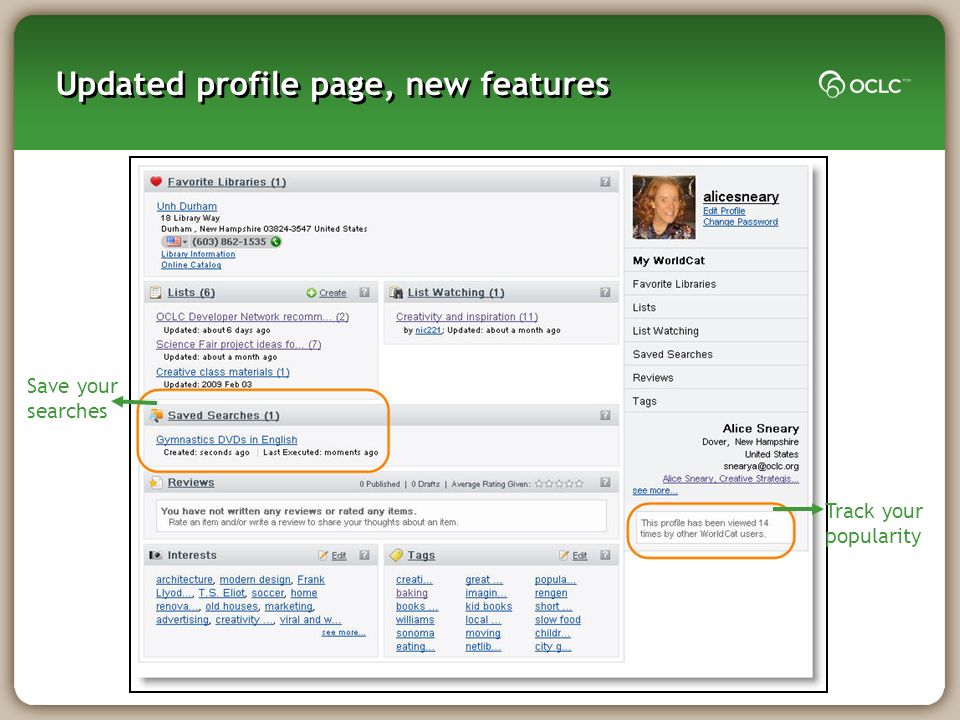Open Alice Sneary, Creative Strategis link
Image resolution: width=960 pixels, height=720 pixels.
click(730, 479)
